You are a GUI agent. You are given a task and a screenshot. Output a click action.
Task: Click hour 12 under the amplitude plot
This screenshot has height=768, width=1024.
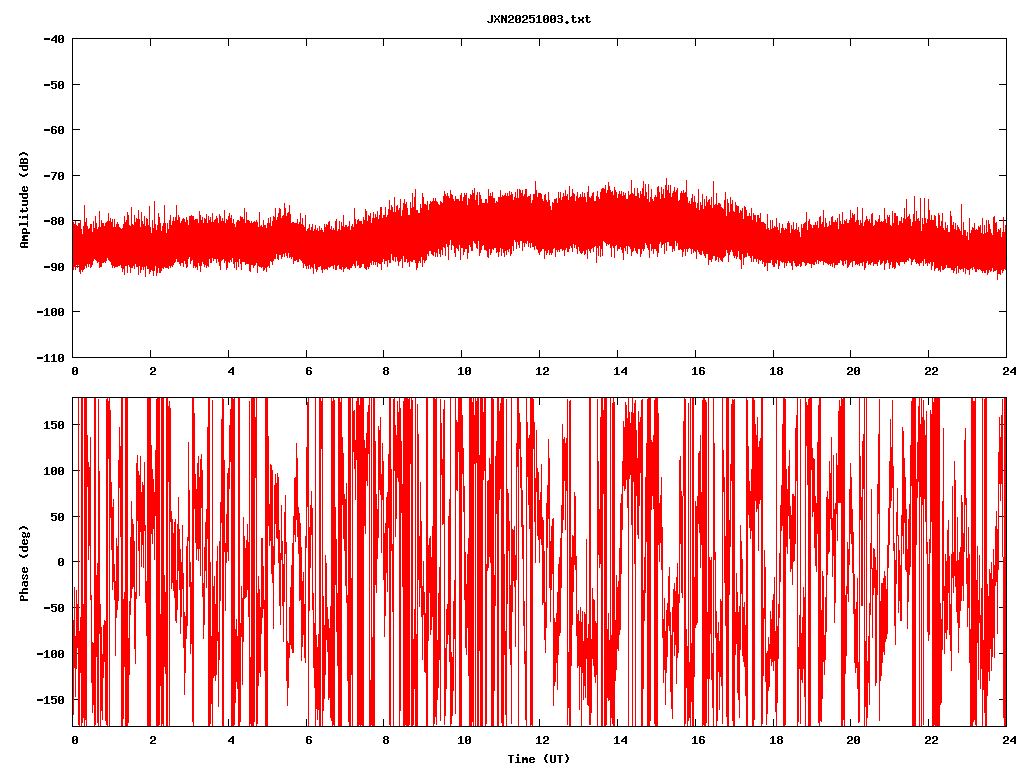coord(539,371)
